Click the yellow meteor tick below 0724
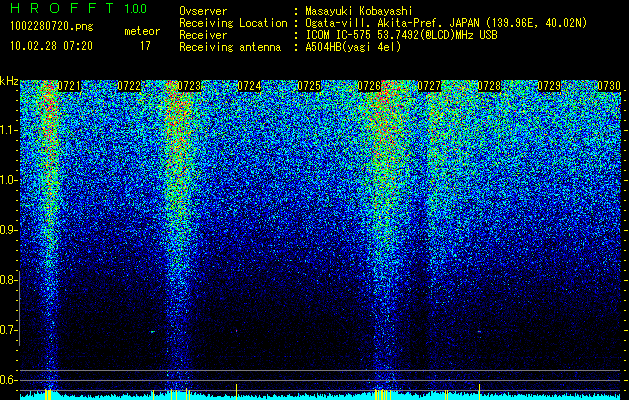 236,391
